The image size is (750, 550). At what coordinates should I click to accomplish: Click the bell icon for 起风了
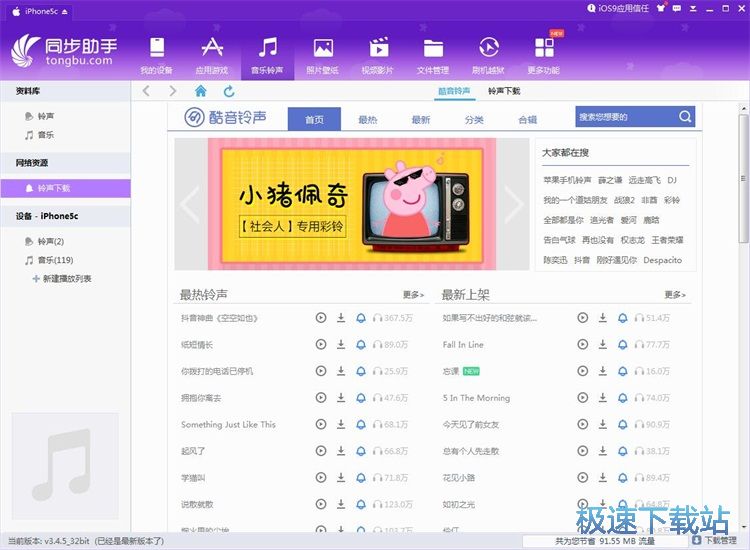pos(361,451)
